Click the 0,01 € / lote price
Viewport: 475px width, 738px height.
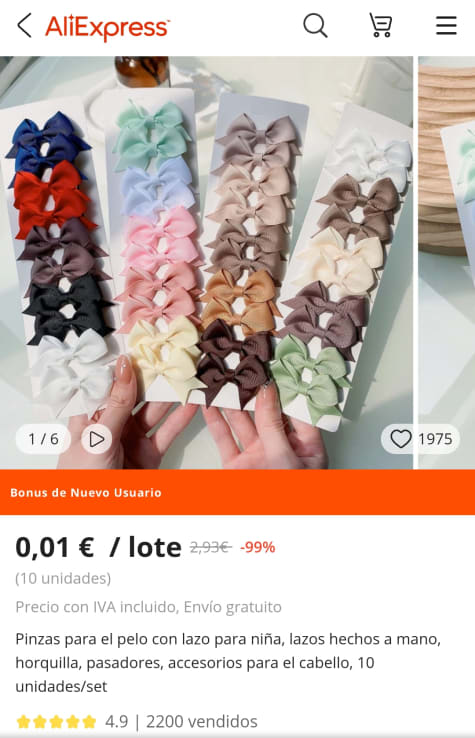click(98, 547)
